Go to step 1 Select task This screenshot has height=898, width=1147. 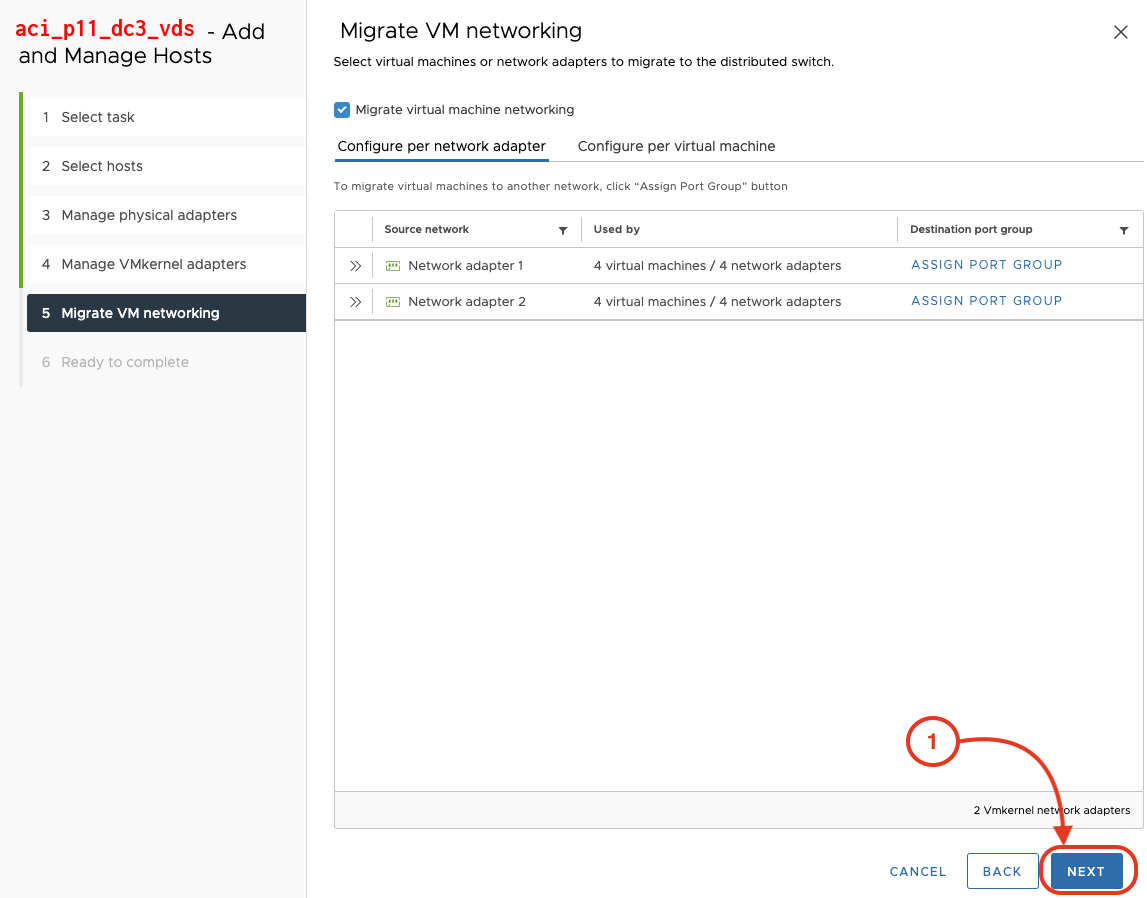pyautogui.click(x=98, y=117)
